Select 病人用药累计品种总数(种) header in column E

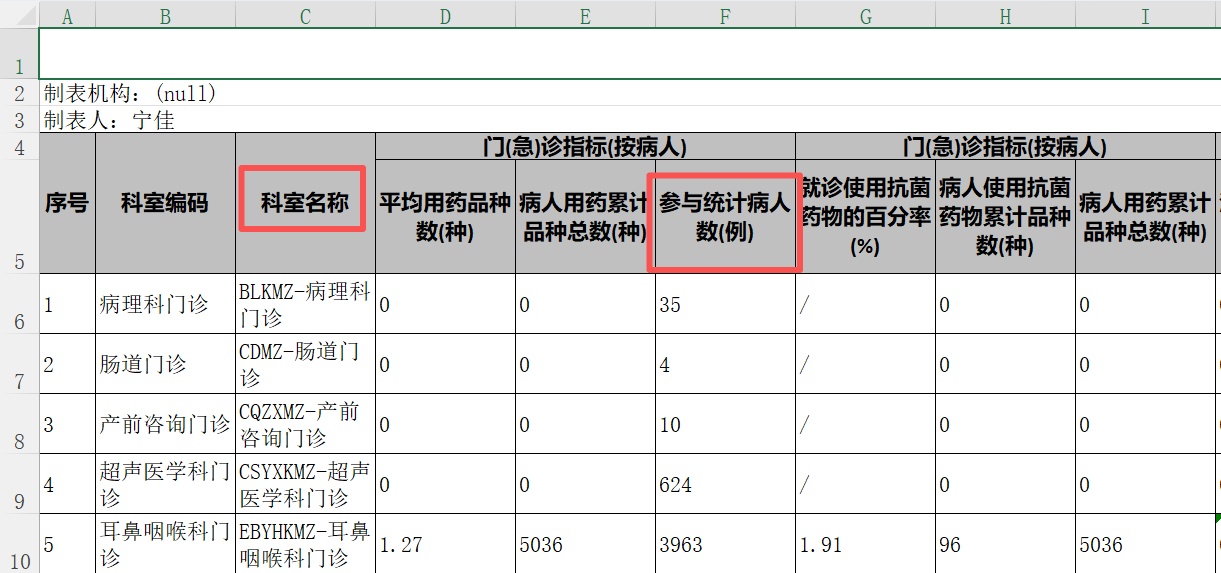click(585, 217)
